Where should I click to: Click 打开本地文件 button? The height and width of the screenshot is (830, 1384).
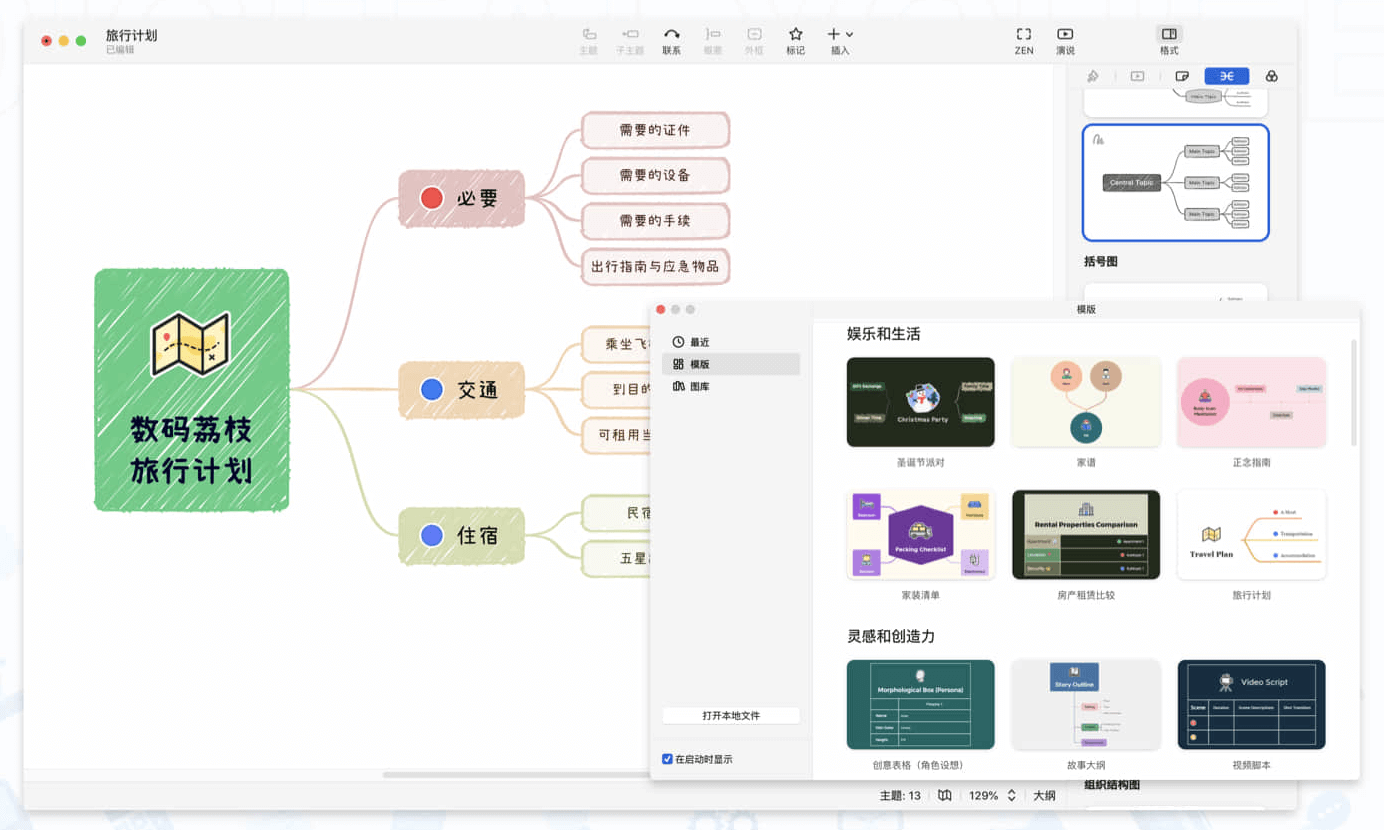(x=731, y=716)
